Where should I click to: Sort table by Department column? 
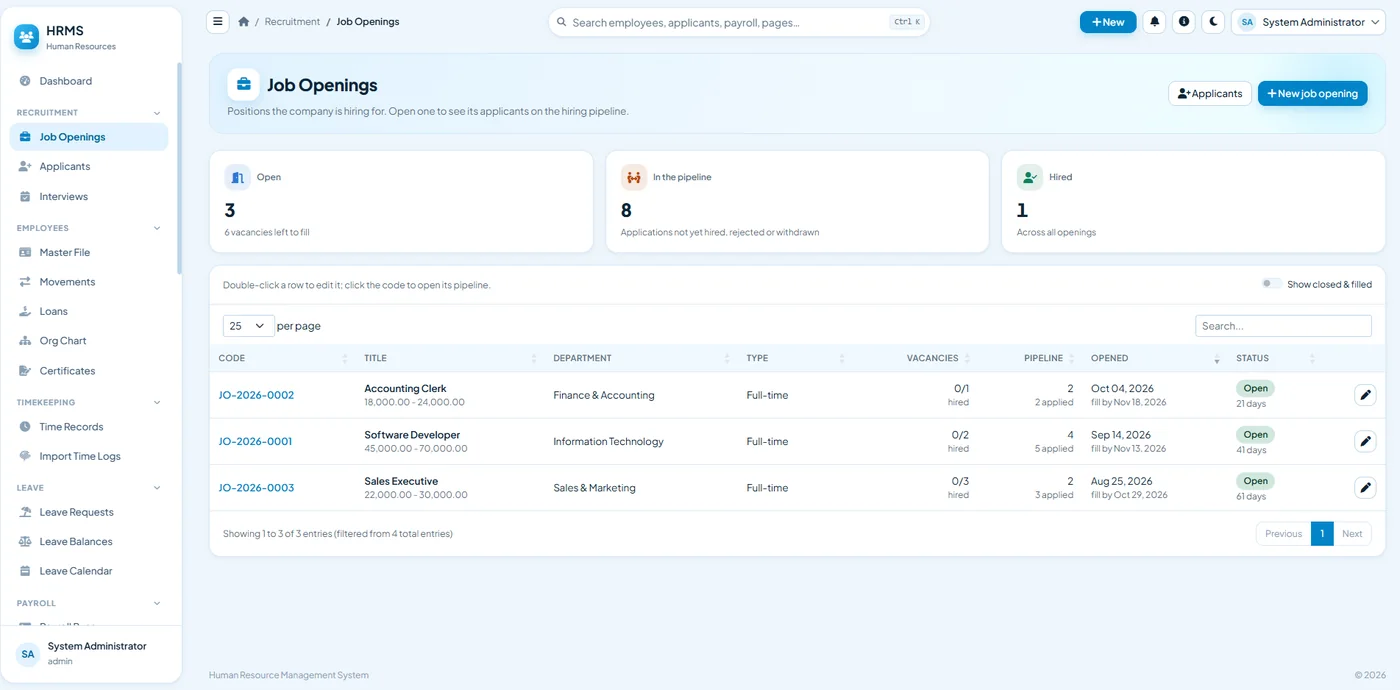pos(641,358)
